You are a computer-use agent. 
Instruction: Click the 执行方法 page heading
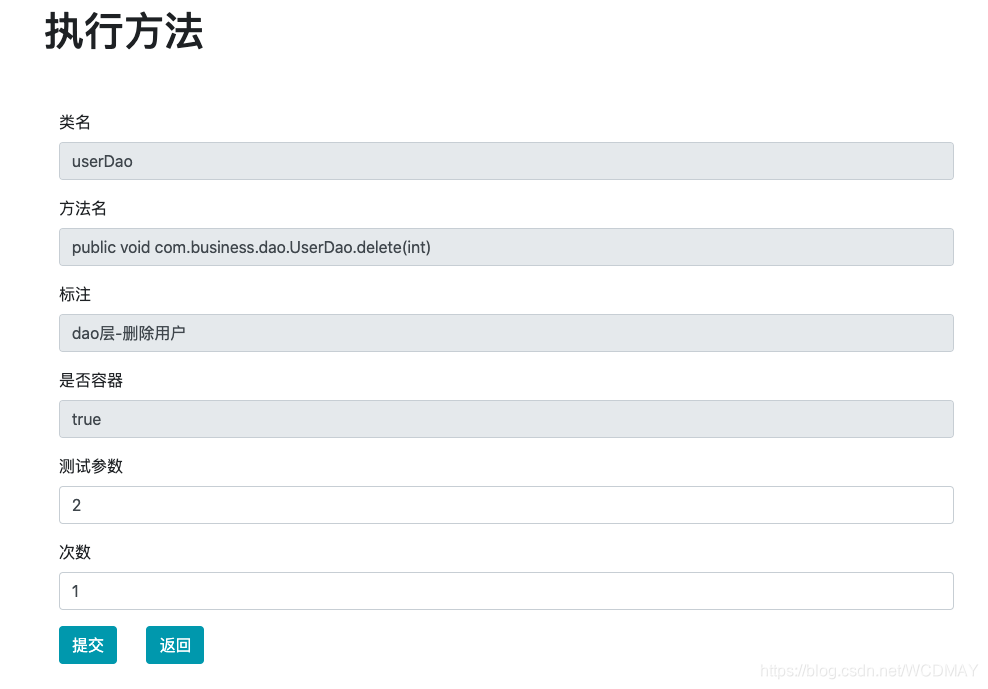pos(124,32)
